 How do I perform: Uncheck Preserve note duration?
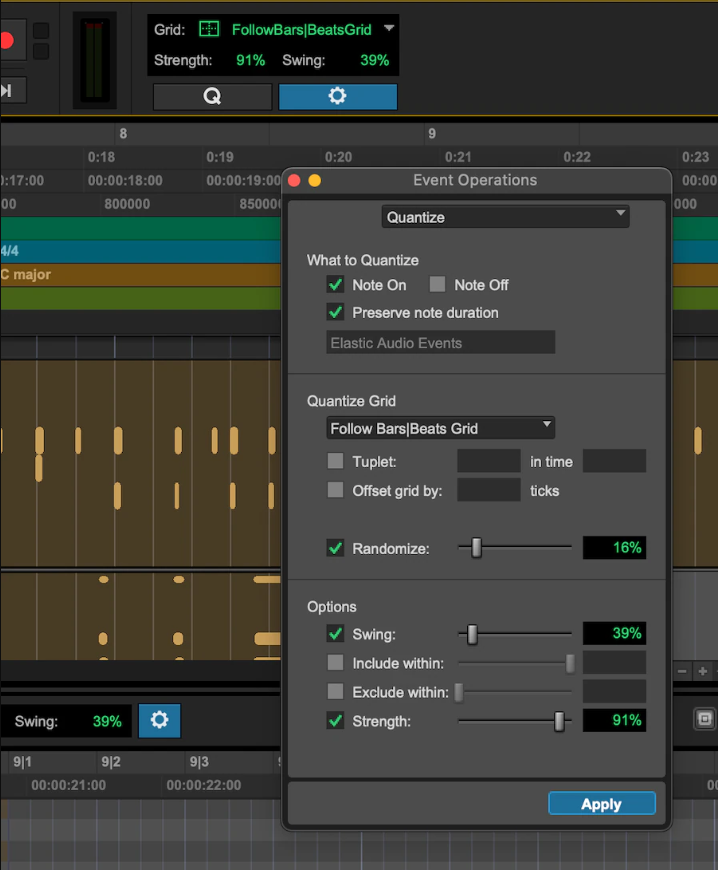tap(336, 313)
